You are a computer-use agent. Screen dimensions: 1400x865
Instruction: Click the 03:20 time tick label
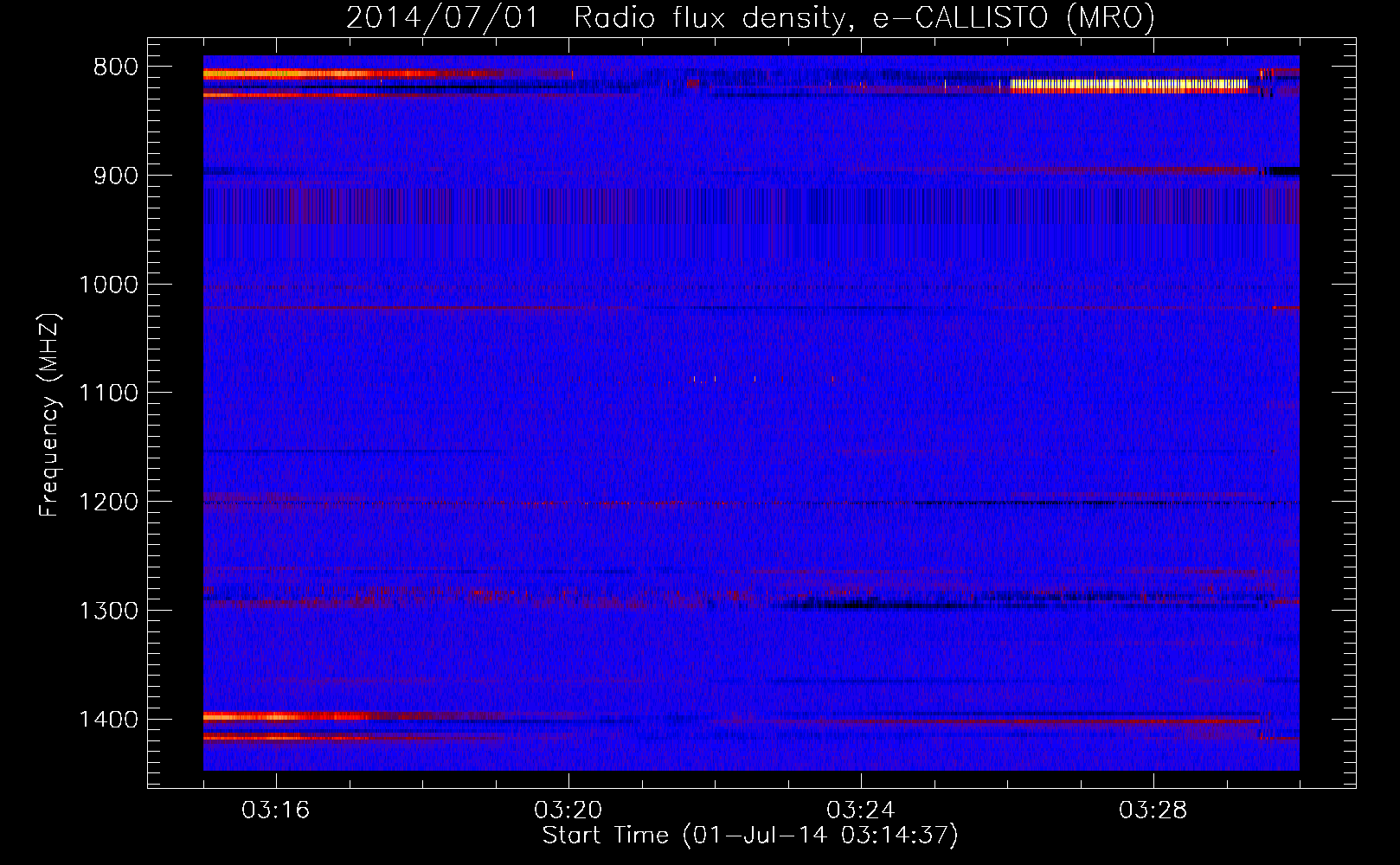click(x=568, y=811)
